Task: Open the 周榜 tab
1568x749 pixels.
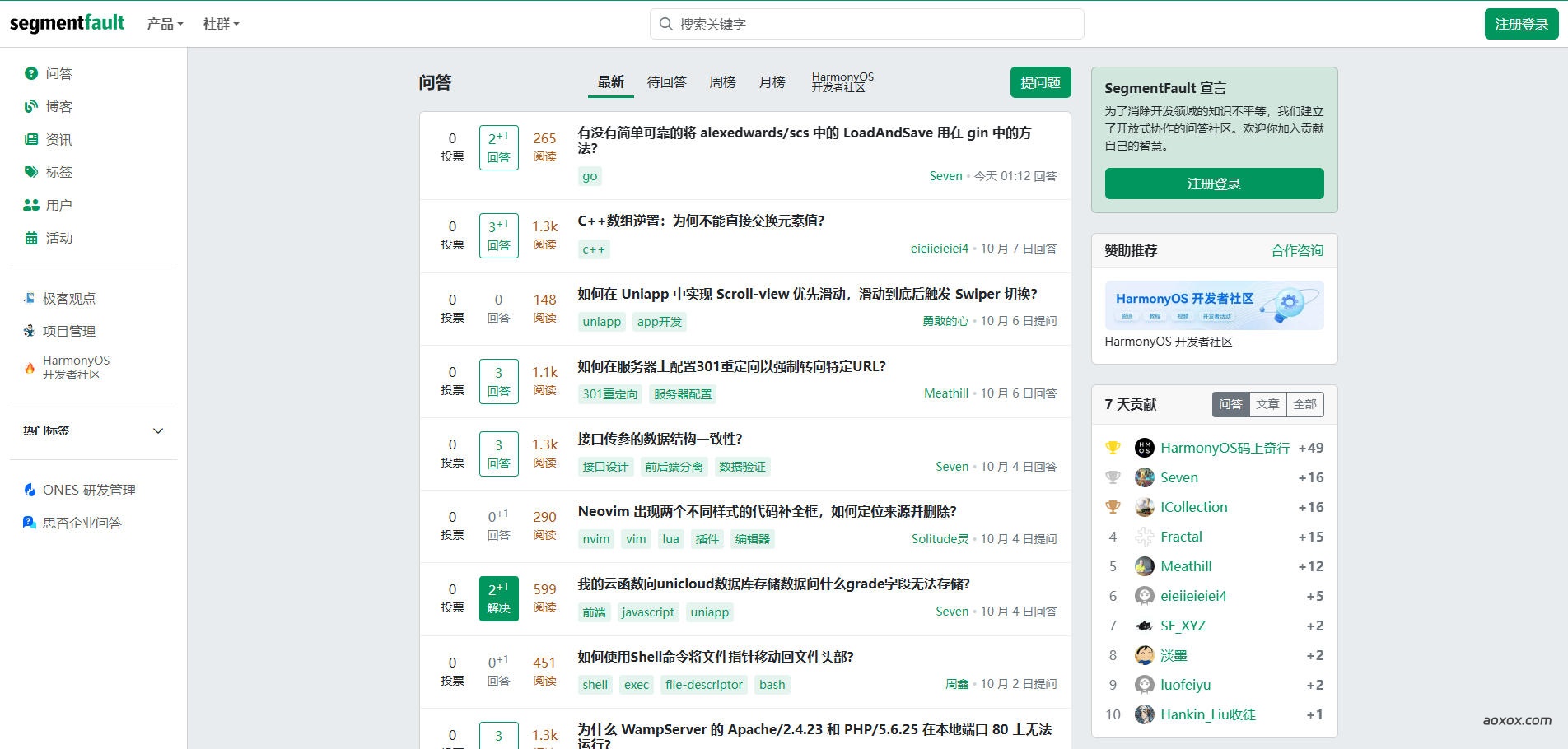Action: click(x=722, y=82)
